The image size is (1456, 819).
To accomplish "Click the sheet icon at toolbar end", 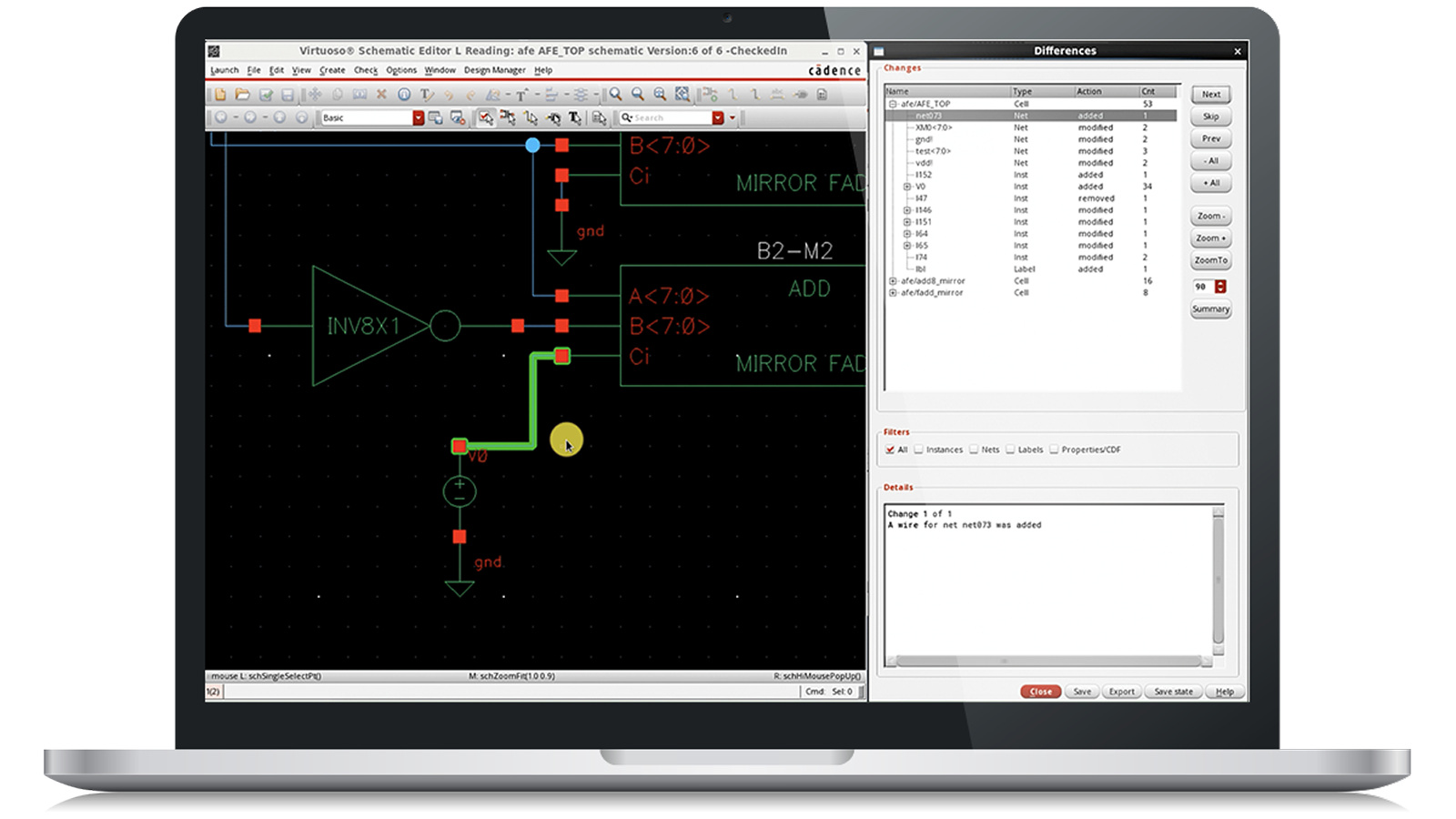I will coord(822,95).
